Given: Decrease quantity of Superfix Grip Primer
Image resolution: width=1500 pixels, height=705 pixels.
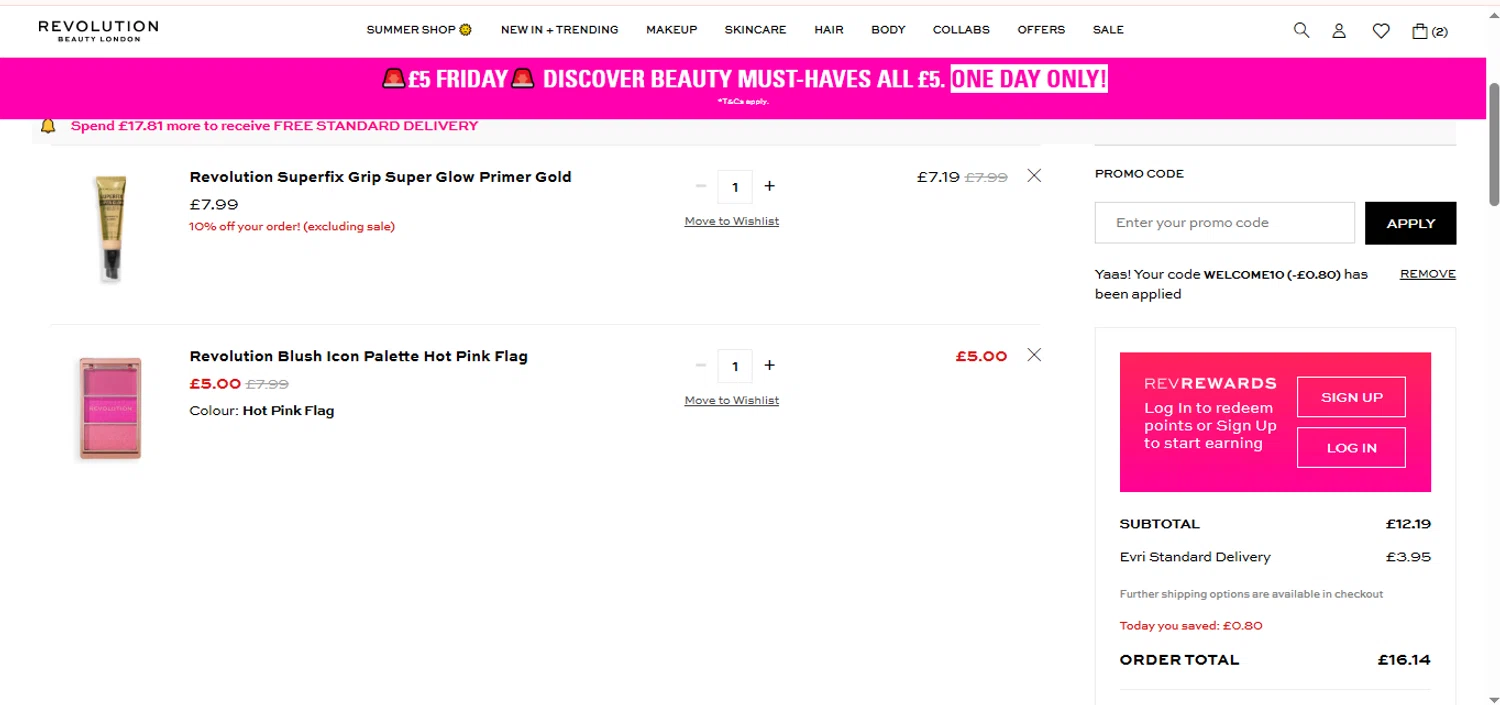Looking at the screenshot, I should click(701, 186).
